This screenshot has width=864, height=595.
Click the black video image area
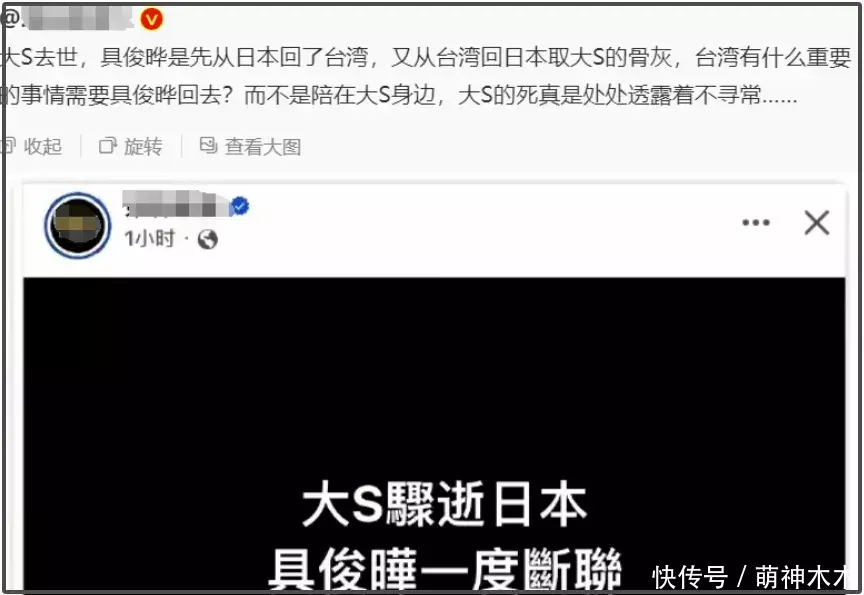click(x=434, y=434)
